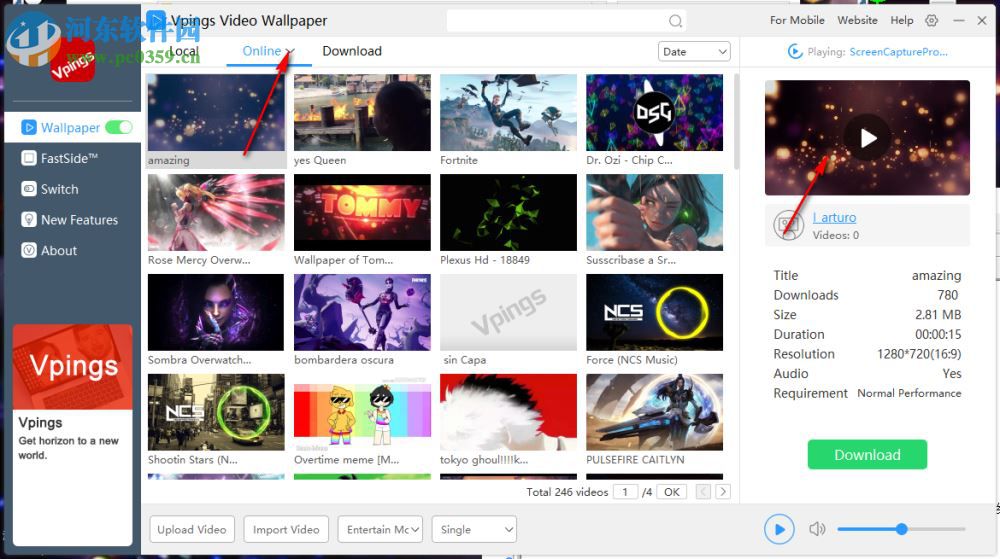Click the Vpings app logo
Image resolution: width=1000 pixels, height=559 pixels.
73,61
